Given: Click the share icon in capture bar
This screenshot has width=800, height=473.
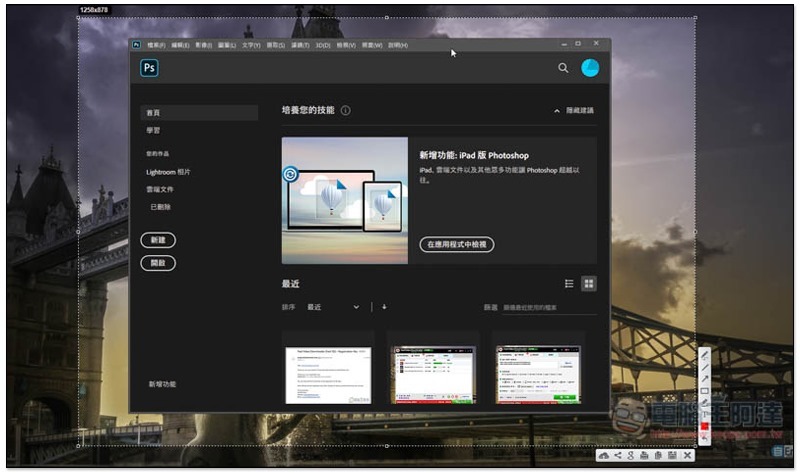Looking at the screenshot, I should click(x=617, y=456).
